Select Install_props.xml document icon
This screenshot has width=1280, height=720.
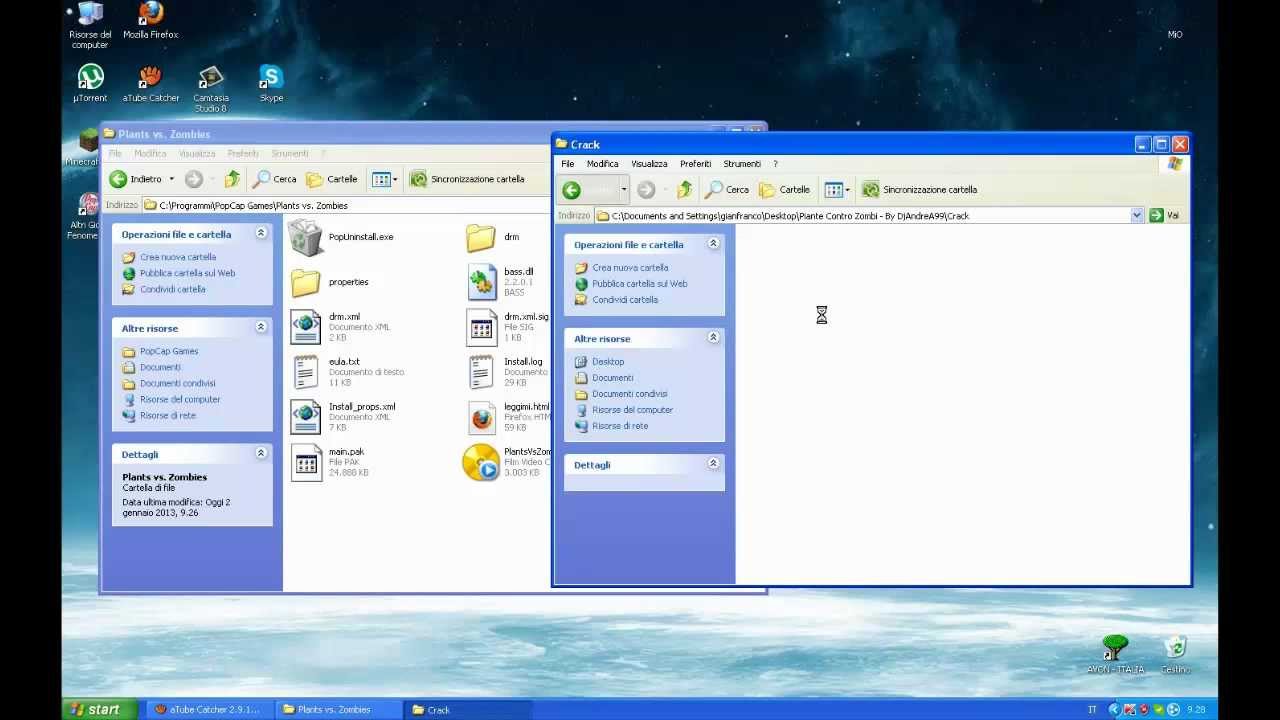click(x=306, y=417)
